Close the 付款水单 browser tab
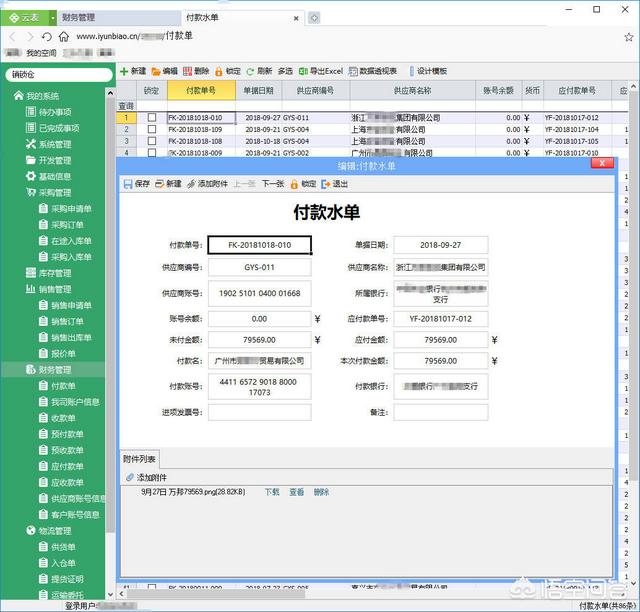640x612 pixels. [x=296, y=18]
